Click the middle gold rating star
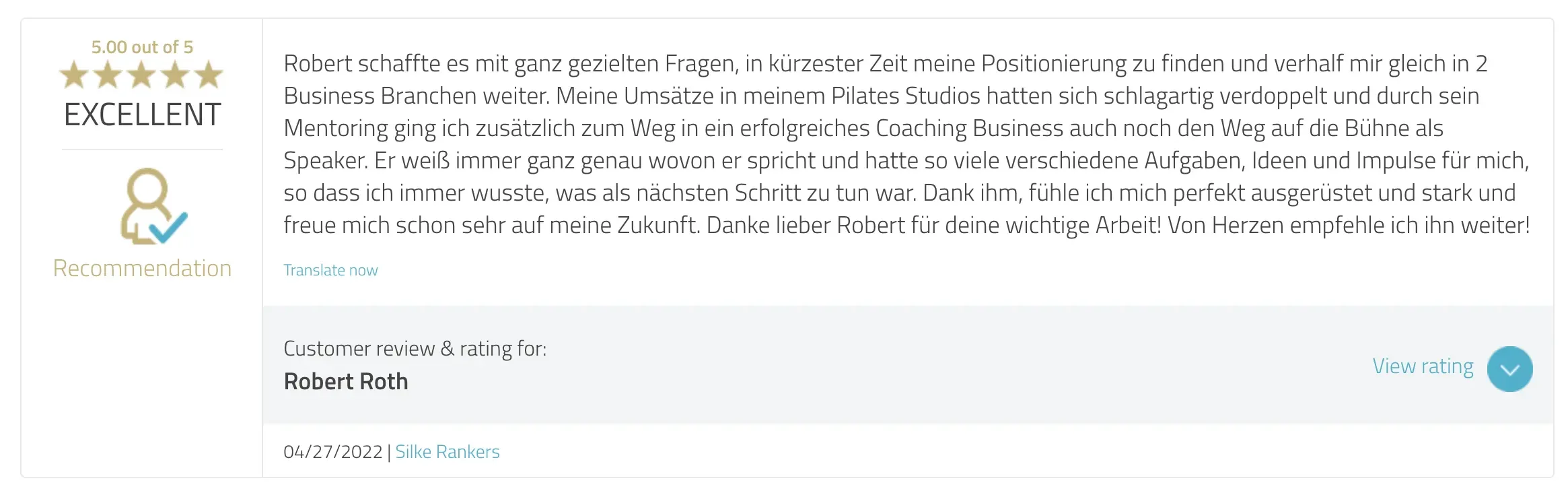This screenshot has width=1568, height=493. (142, 75)
